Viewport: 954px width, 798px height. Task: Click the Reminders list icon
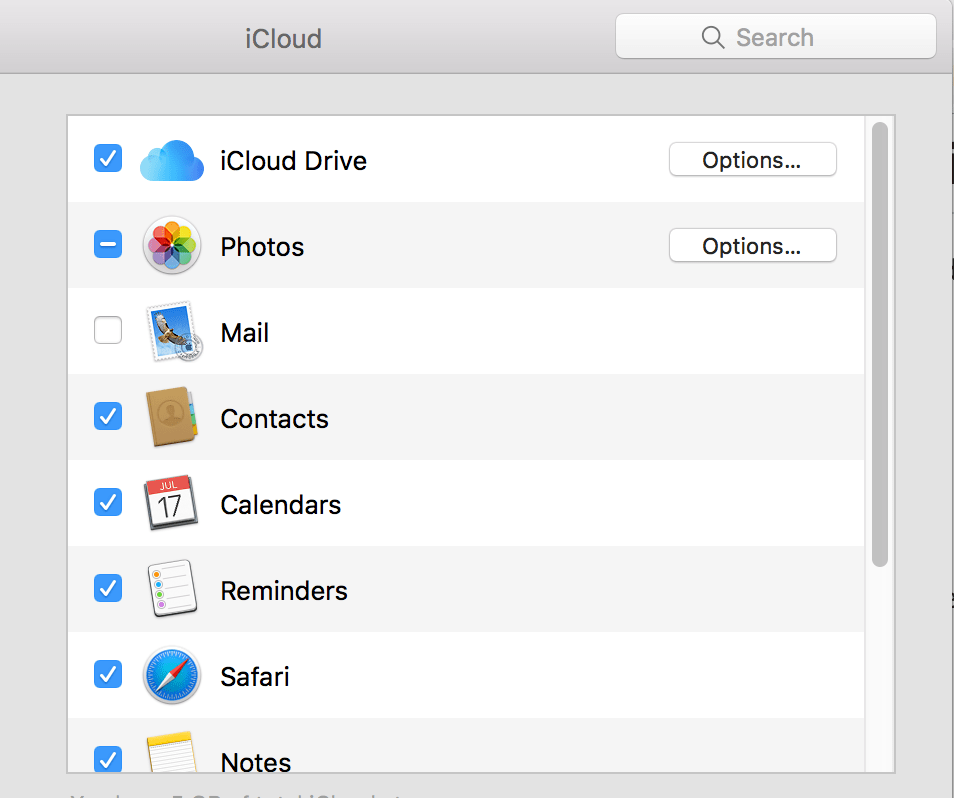[172, 589]
